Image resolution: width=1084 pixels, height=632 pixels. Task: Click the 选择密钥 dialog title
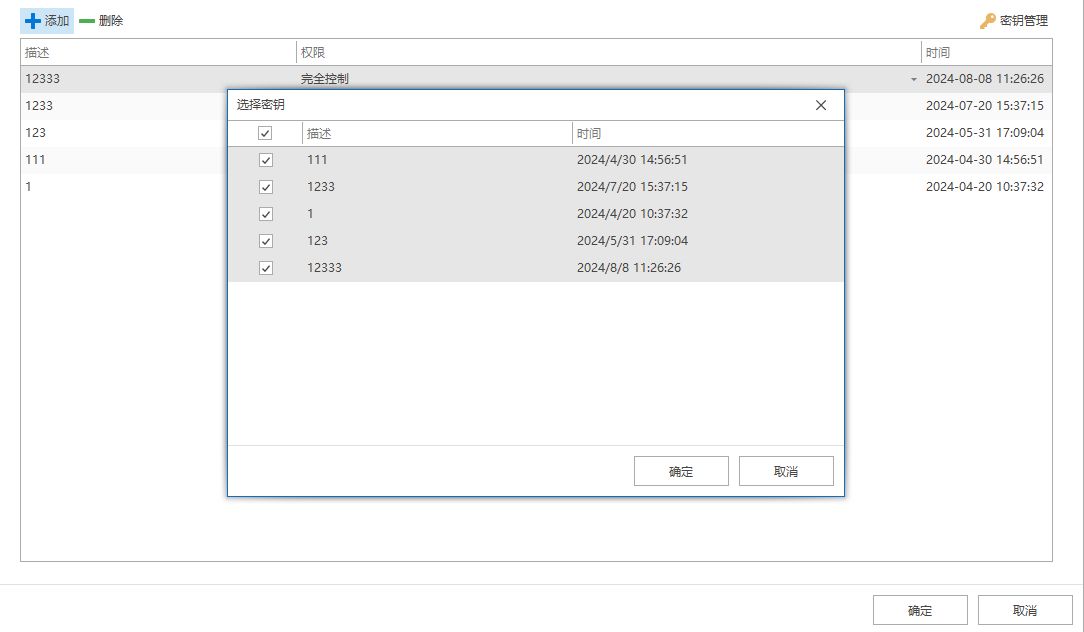coord(261,104)
